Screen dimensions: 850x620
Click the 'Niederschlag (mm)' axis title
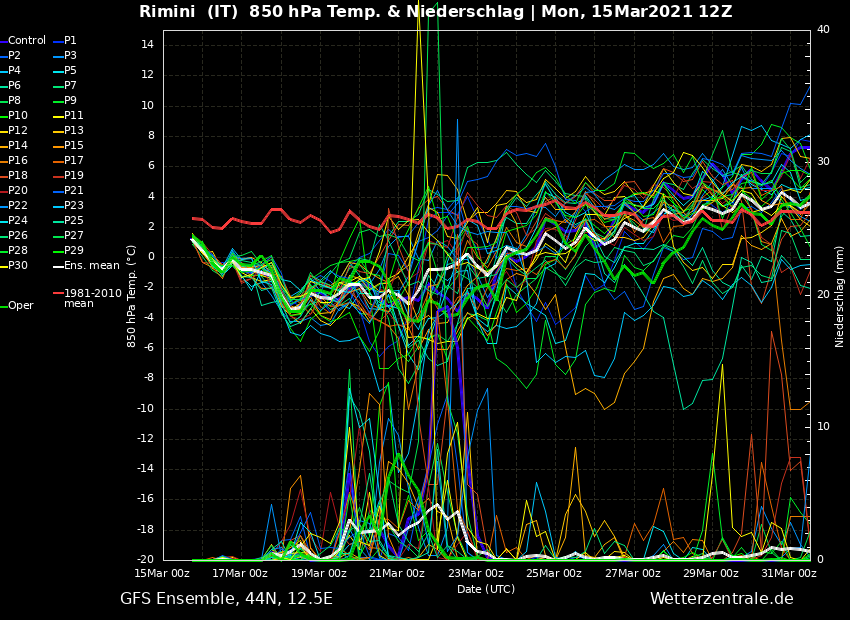(839, 297)
